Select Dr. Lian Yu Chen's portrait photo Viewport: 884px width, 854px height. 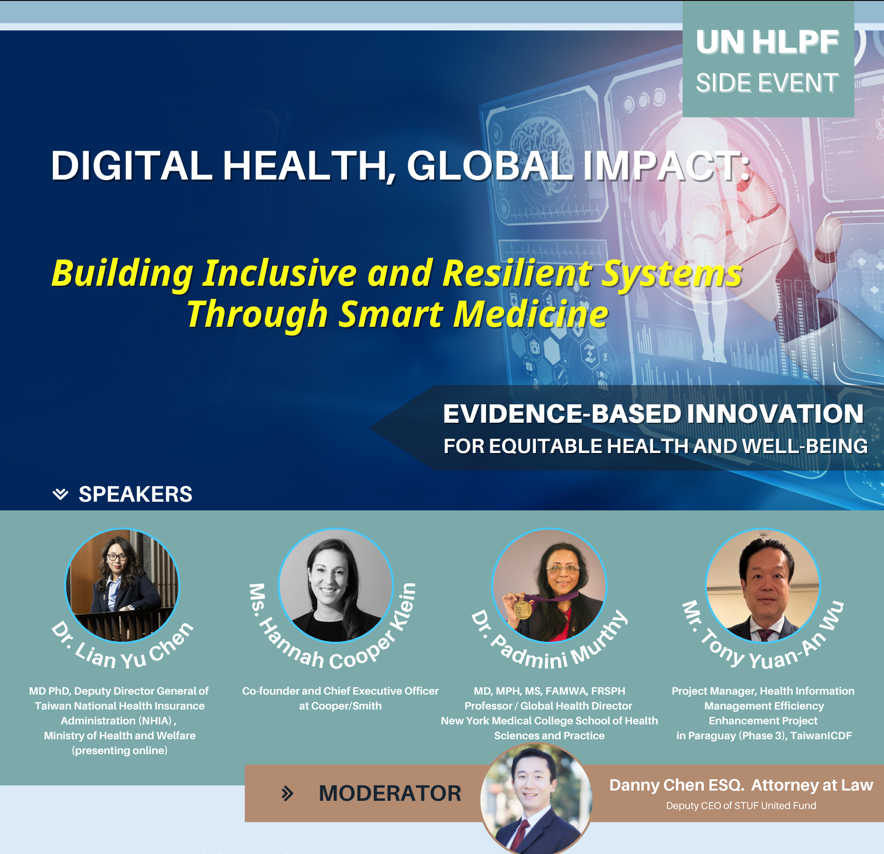[x=122, y=585]
